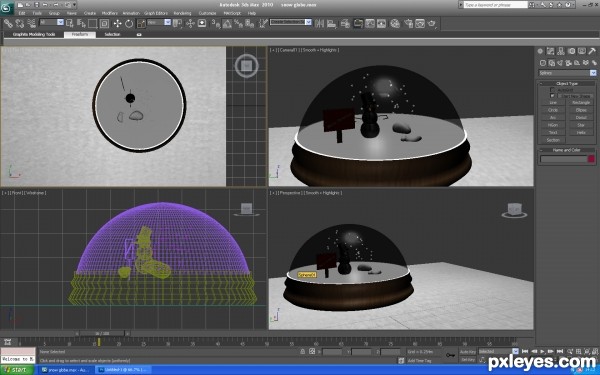Open the Curve Editor

point(370,24)
